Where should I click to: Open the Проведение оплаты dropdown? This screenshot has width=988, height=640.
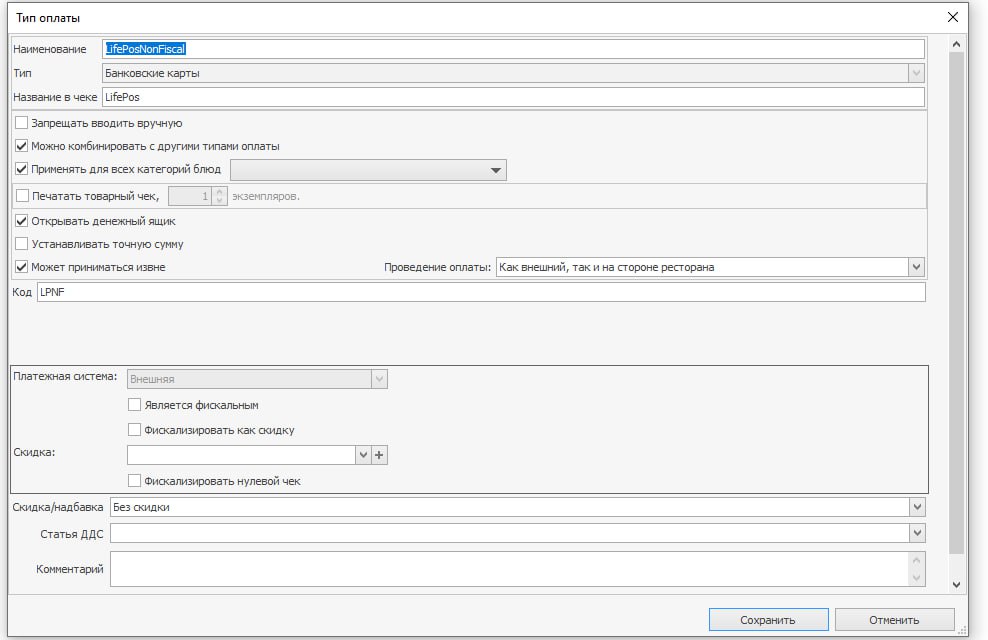(916, 267)
